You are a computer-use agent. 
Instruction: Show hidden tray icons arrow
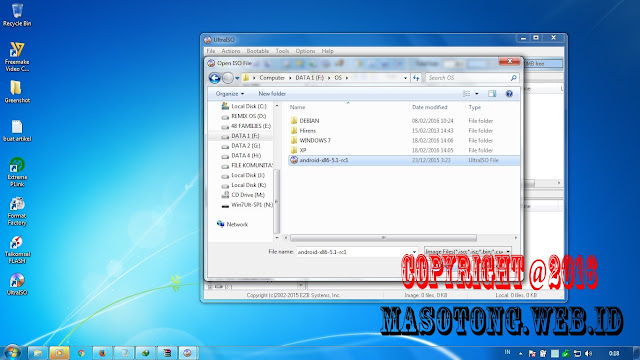pos(520,353)
